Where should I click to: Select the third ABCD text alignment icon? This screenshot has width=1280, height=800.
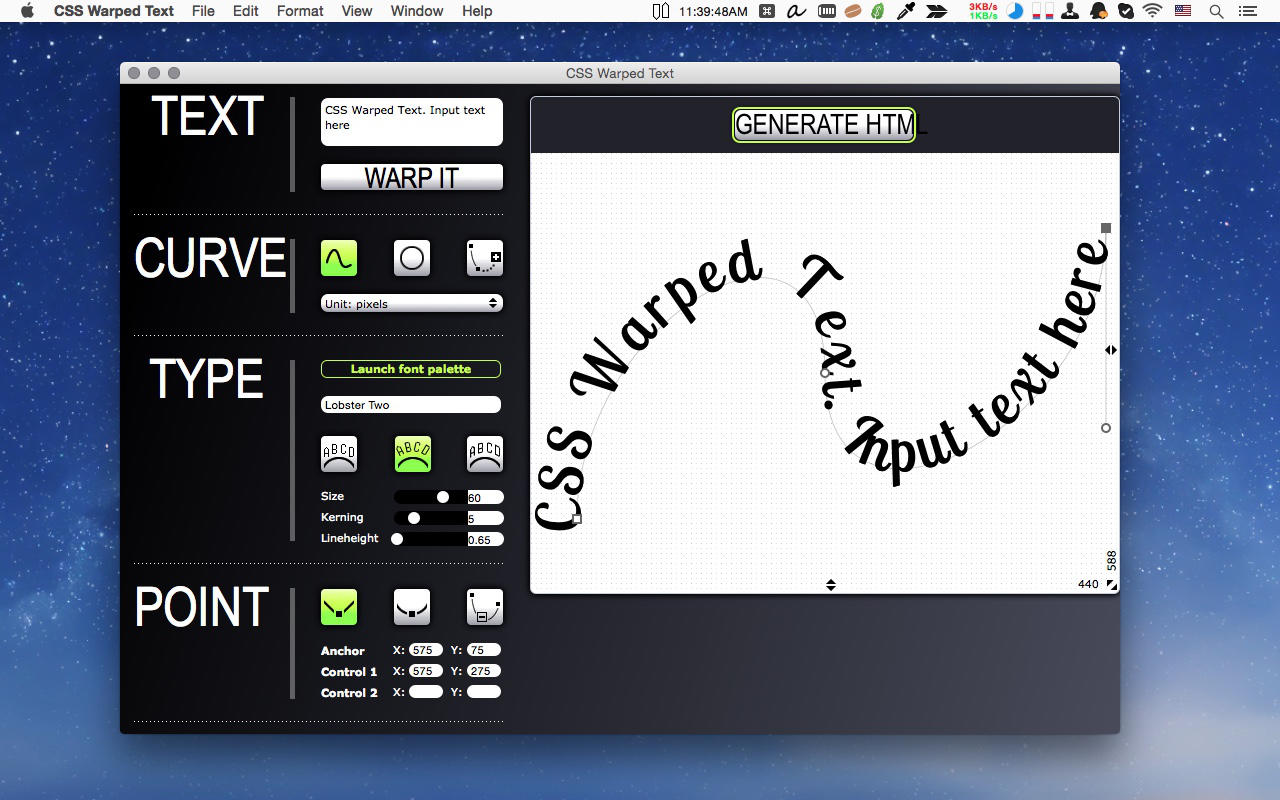tap(485, 453)
